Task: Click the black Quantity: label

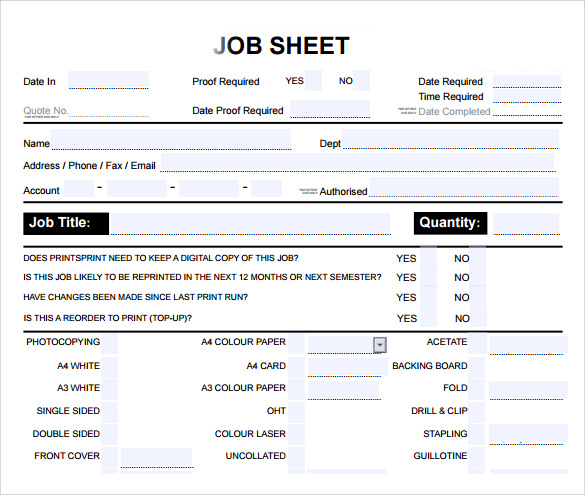Action: (x=450, y=223)
